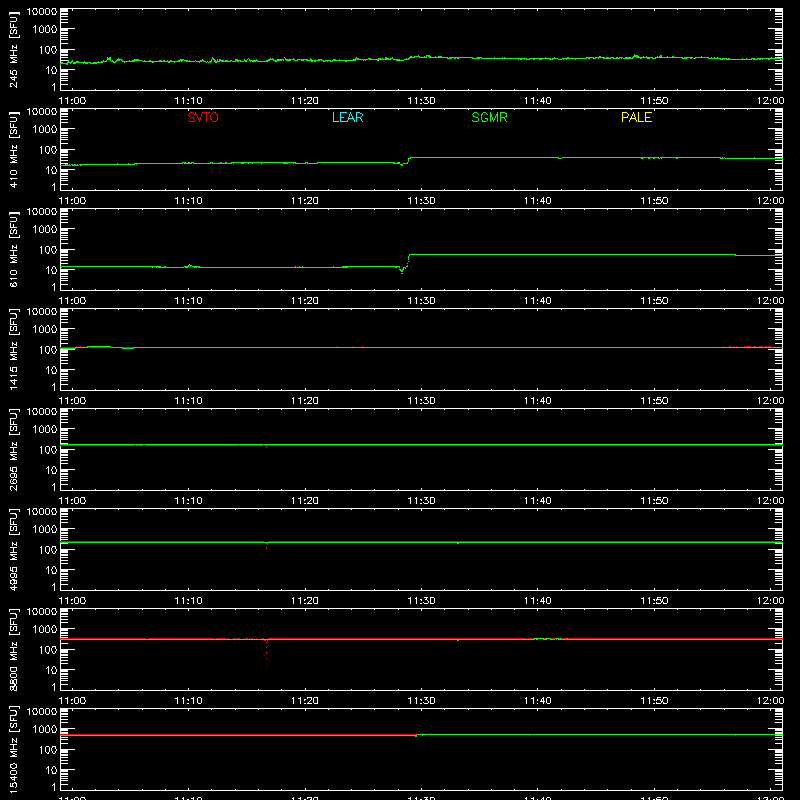The height and width of the screenshot is (800, 800).
Task: Click the cyan LEAR station label
Action: pos(347,117)
